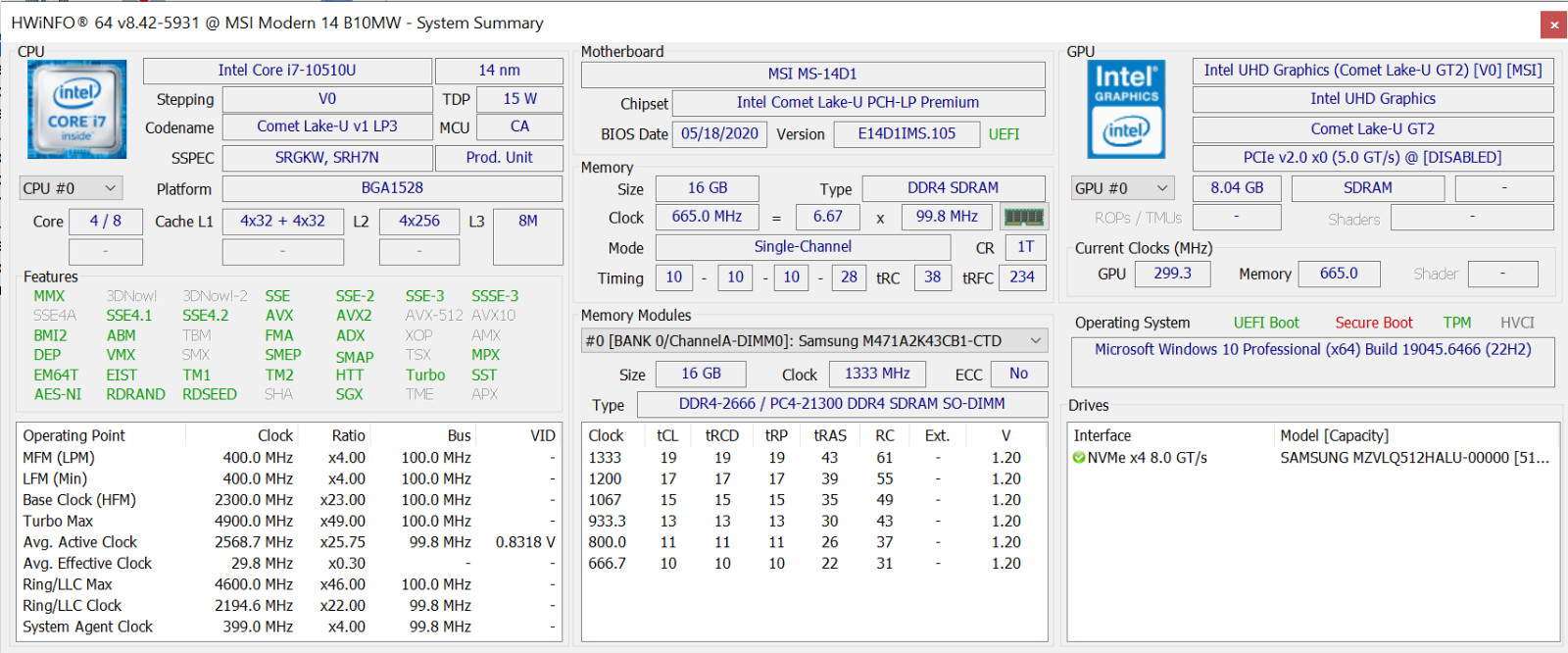The width and height of the screenshot is (1568, 653).
Task: Click the Comet Lake-U GT2 GPU codename field
Action: pyautogui.click(x=1373, y=129)
